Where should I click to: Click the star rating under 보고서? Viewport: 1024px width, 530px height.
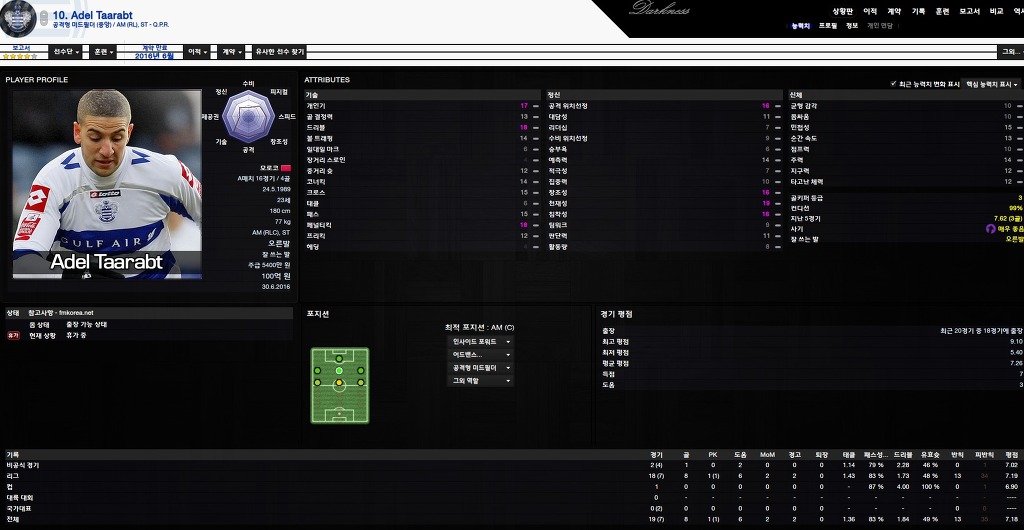click(x=20, y=56)
